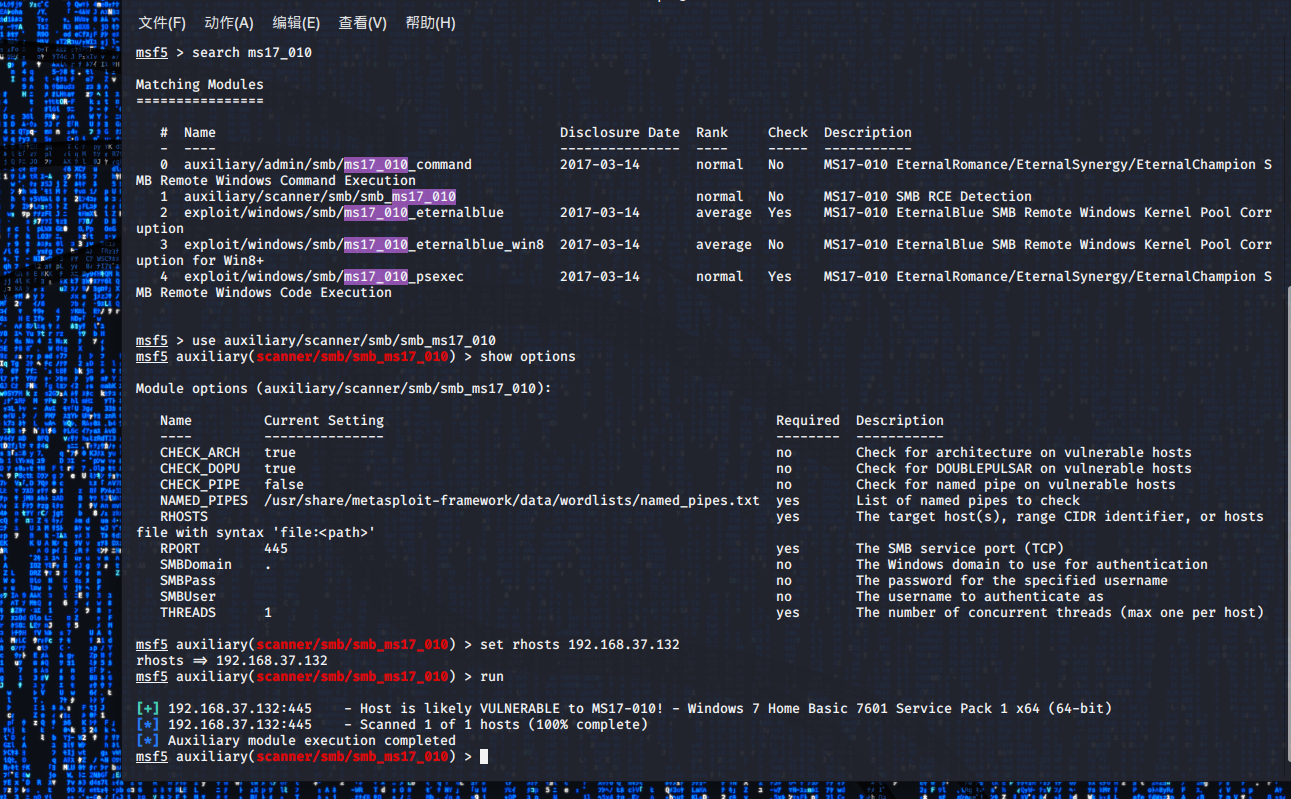This screenshot has width=1291, height=799.
Task: Click the 'Check' column header
Action: click(788, 132)
